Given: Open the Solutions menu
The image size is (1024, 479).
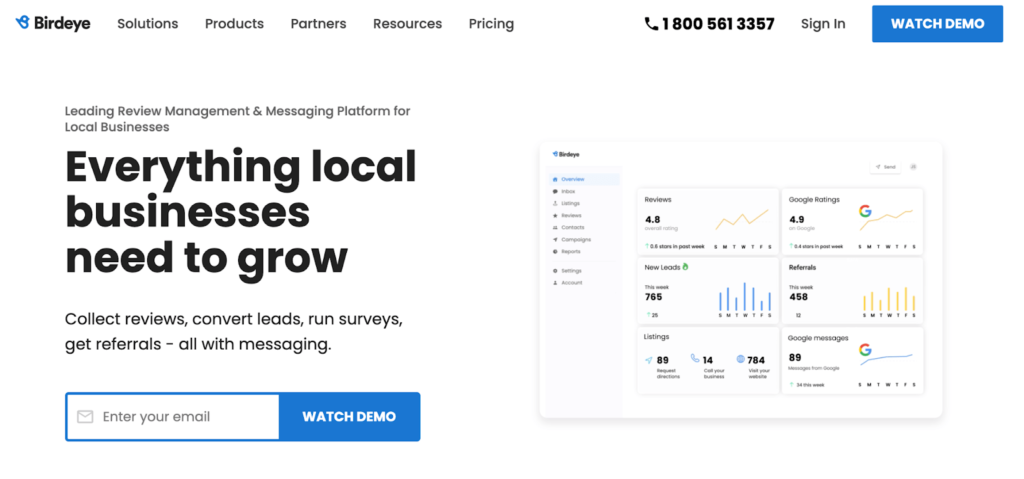Looking at the screenshot, I should click(148, 24).
